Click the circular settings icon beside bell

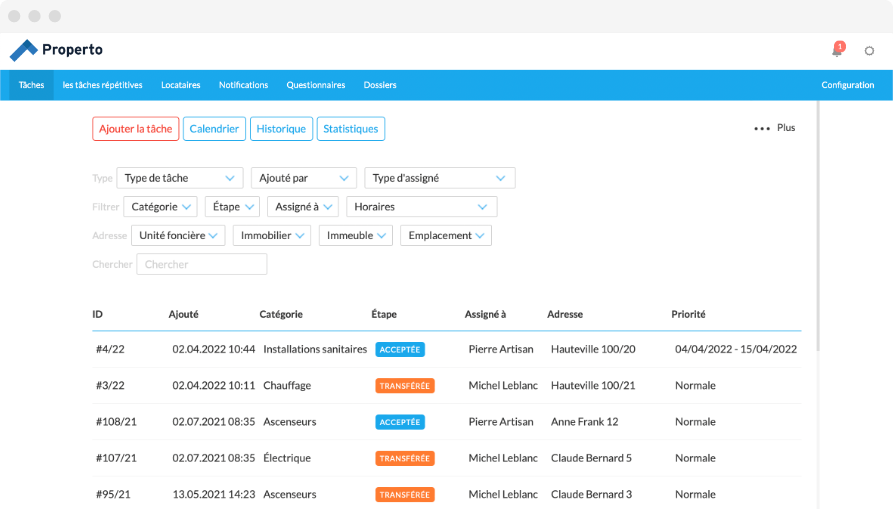point(869,51)
